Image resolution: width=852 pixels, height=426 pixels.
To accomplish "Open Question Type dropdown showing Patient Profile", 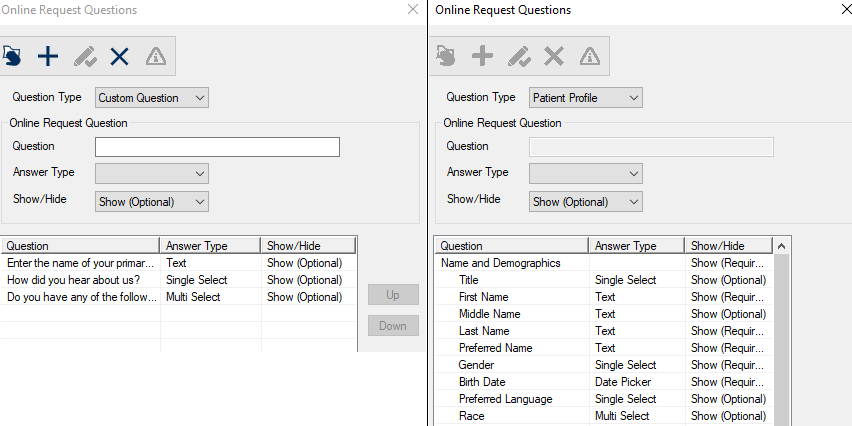I will point(586,98).
